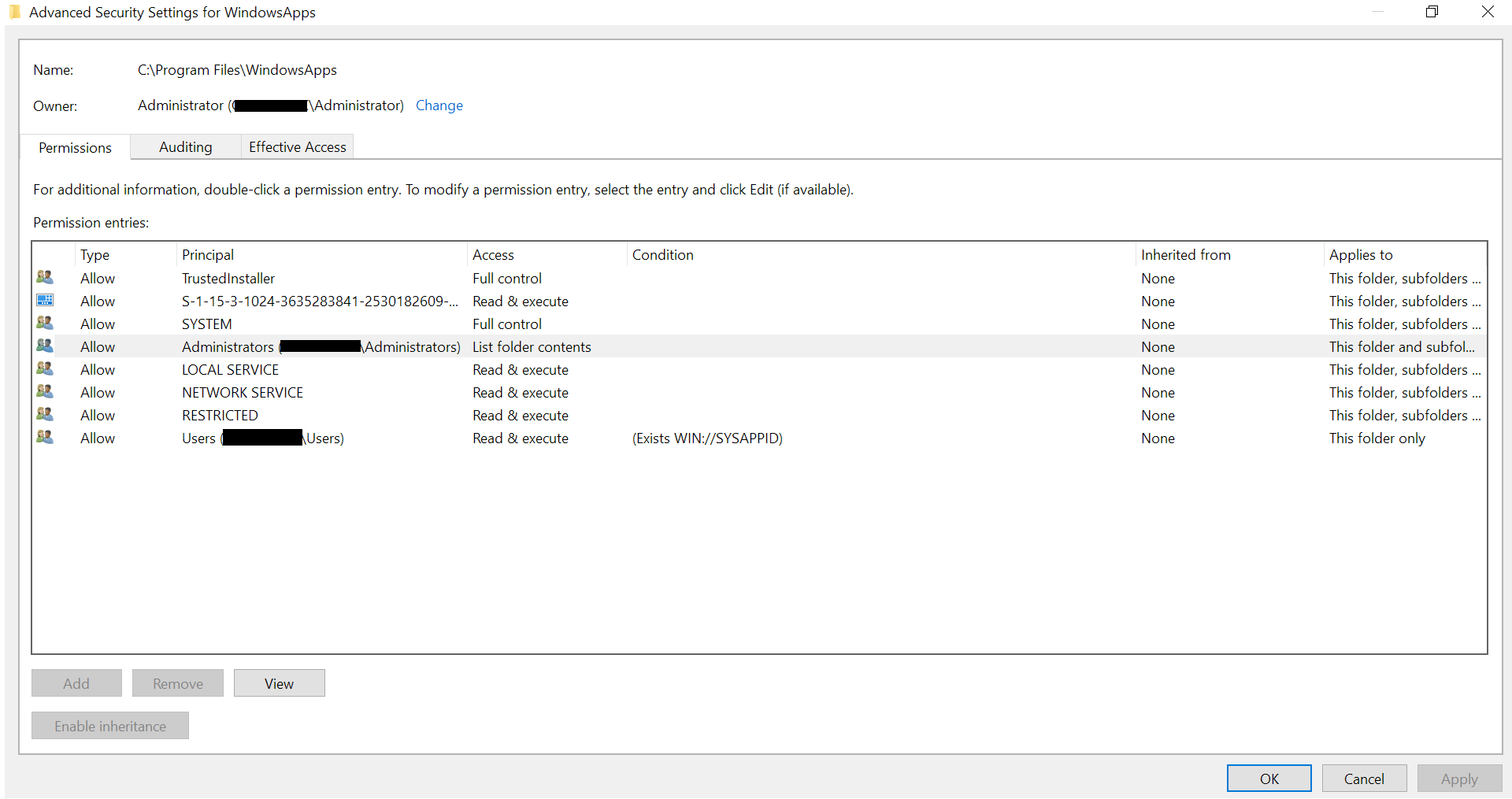The width and height of the screenshot is (1512, 799).
Task: Select the TrustedInstaller principal entry
Action: pos(228,278)
